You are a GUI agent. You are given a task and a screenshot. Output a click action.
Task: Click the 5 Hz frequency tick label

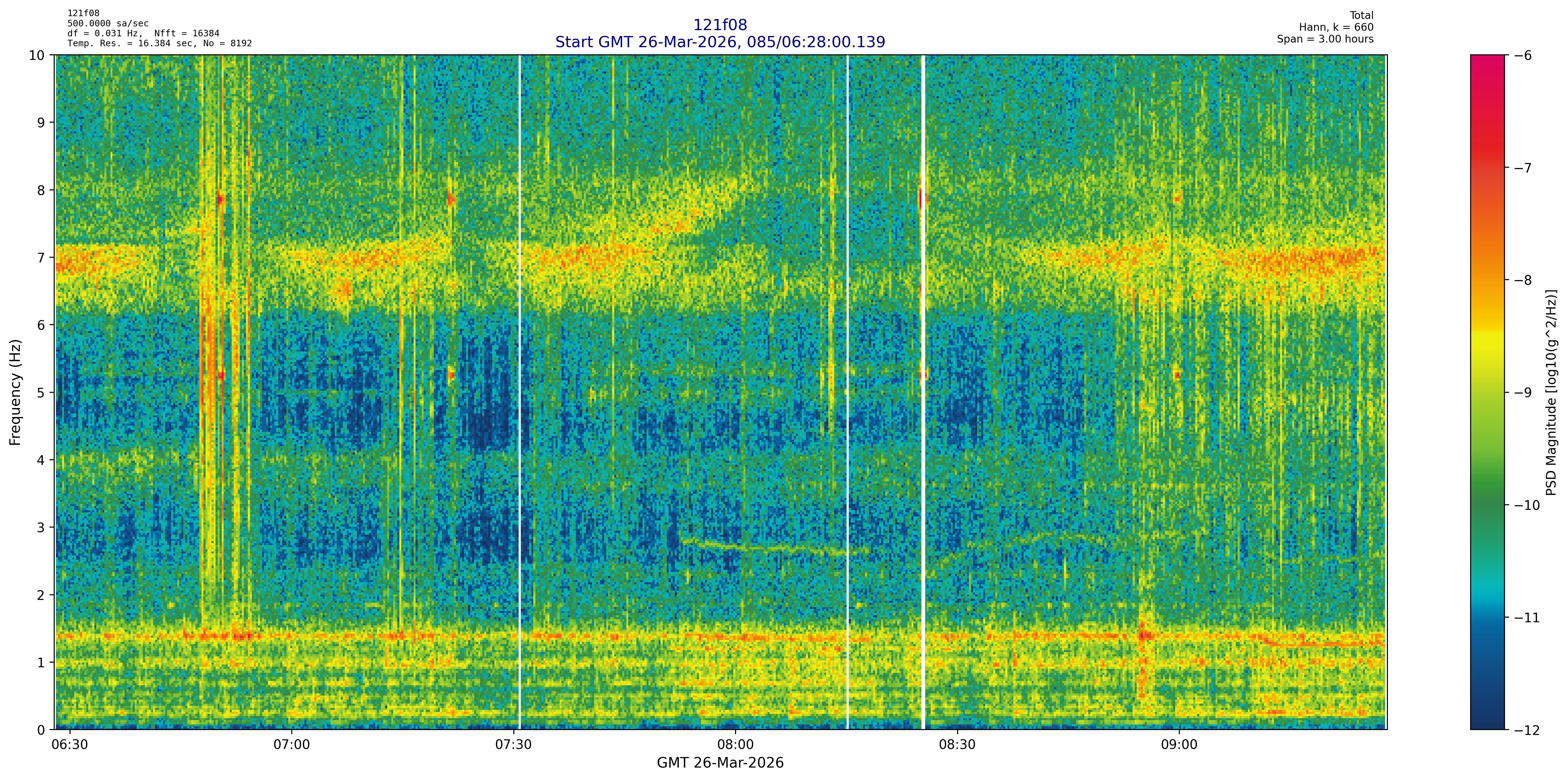(x=41, y=392)
